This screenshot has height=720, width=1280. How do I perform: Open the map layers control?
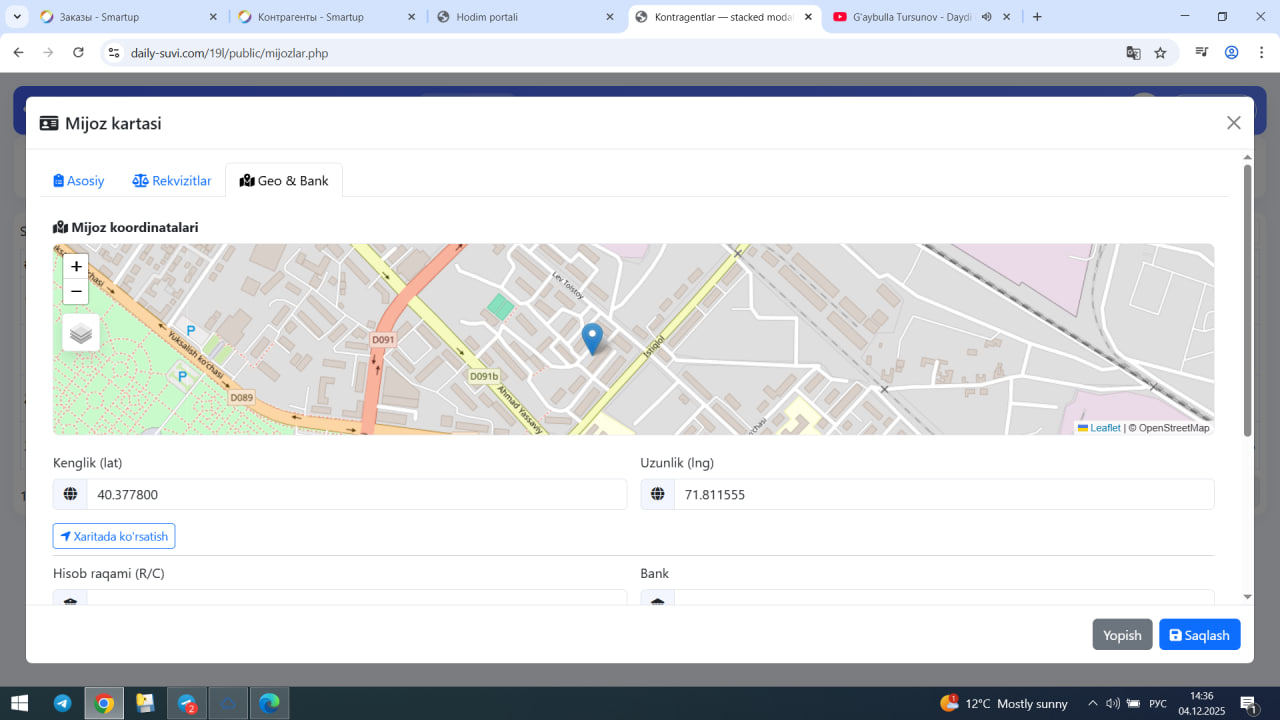coord(81,333)
